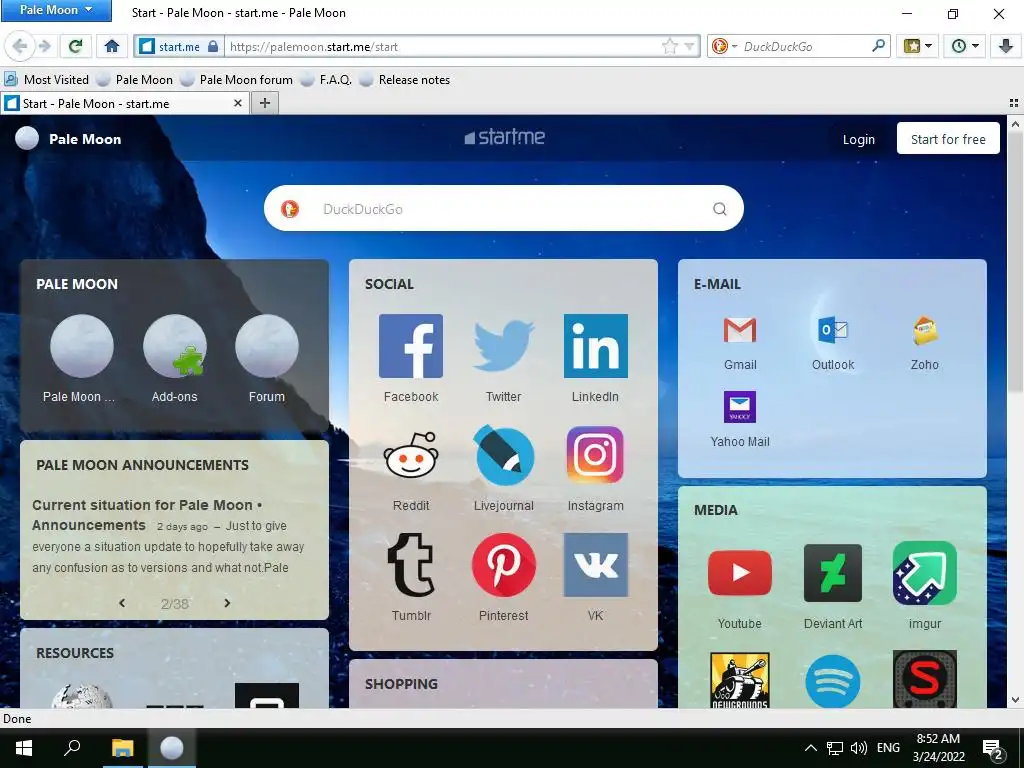Click the ENG language indicator
This screenshot has height=768, width=1024.
[x=888, y=748]
